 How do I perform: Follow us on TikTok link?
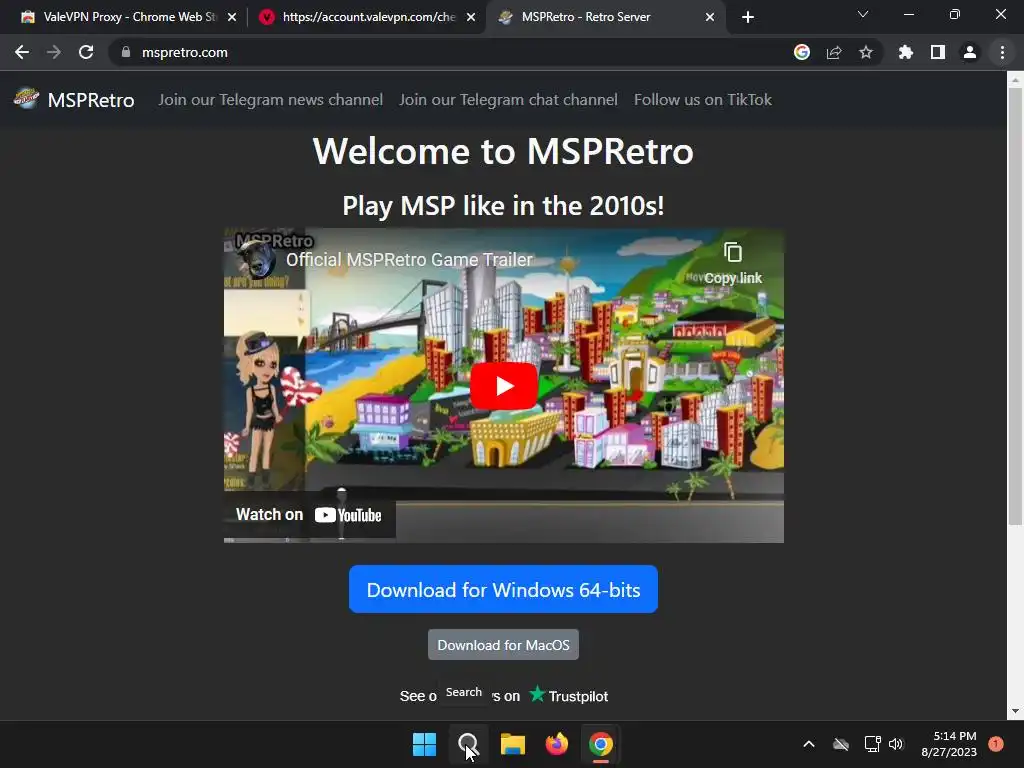(x=703, y=99)
